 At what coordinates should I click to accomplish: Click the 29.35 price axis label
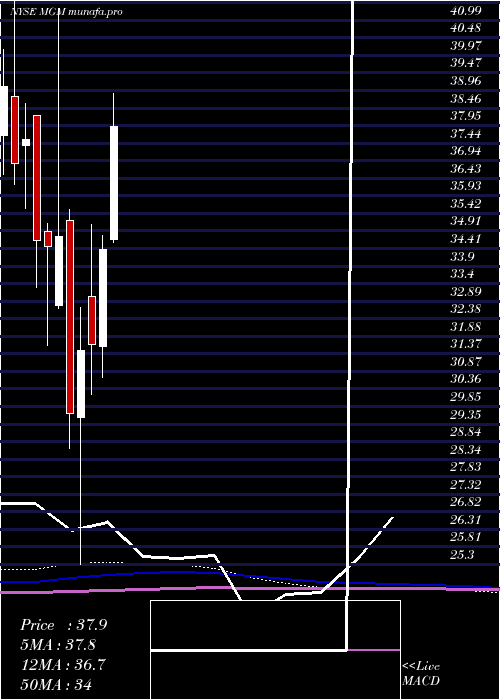(x=466, y=415)
